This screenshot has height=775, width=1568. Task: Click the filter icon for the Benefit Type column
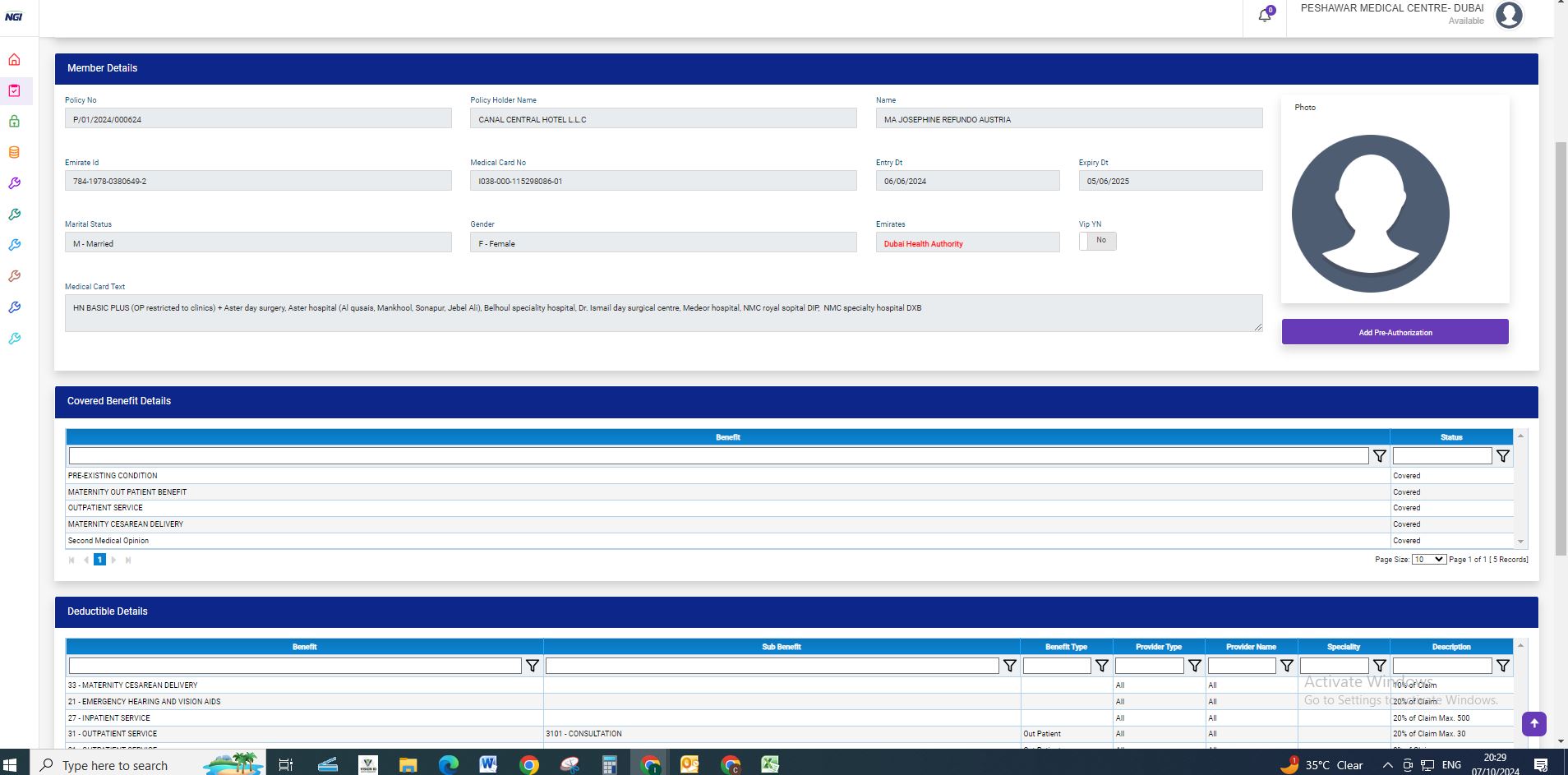[1102, 666]
